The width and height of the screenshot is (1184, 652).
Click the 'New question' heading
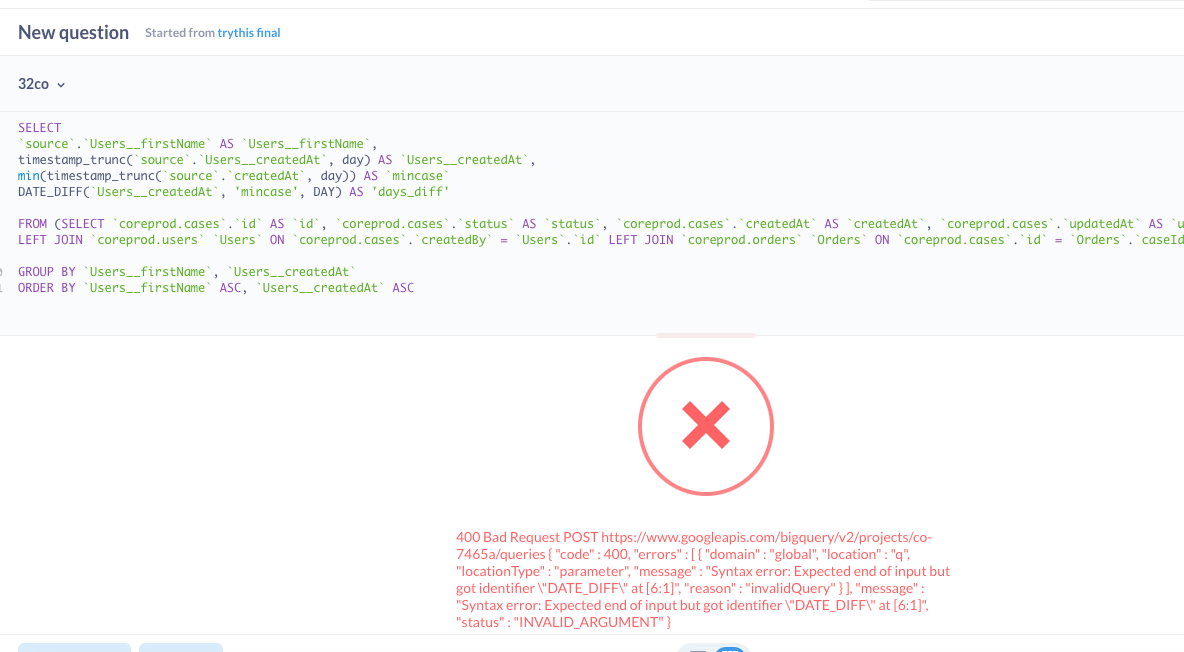pos(72,32)
